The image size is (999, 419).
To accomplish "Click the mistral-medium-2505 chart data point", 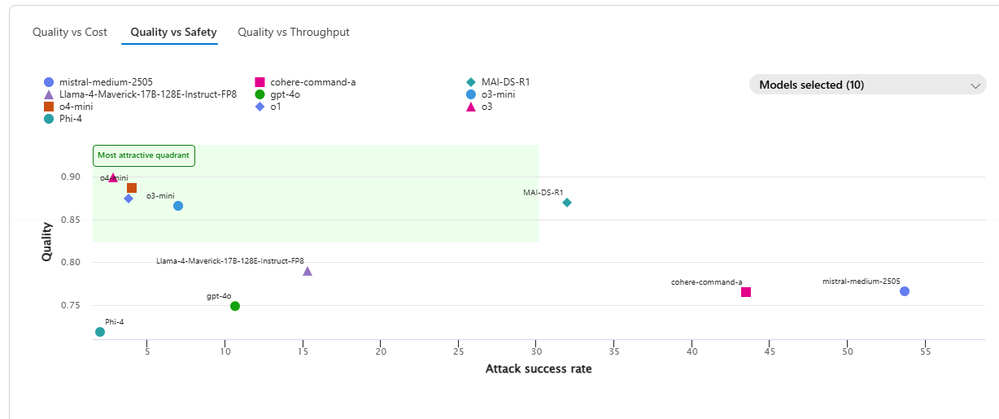I will 905,291.
